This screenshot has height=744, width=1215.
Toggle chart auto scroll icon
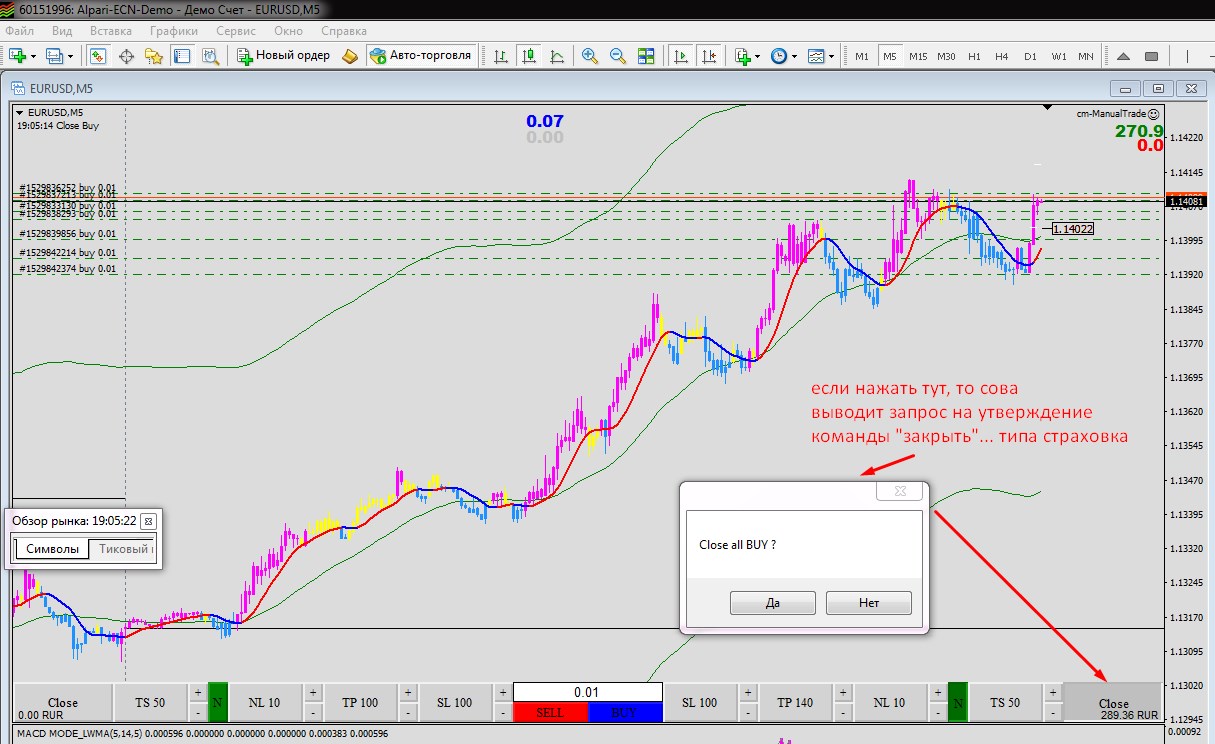682,56
